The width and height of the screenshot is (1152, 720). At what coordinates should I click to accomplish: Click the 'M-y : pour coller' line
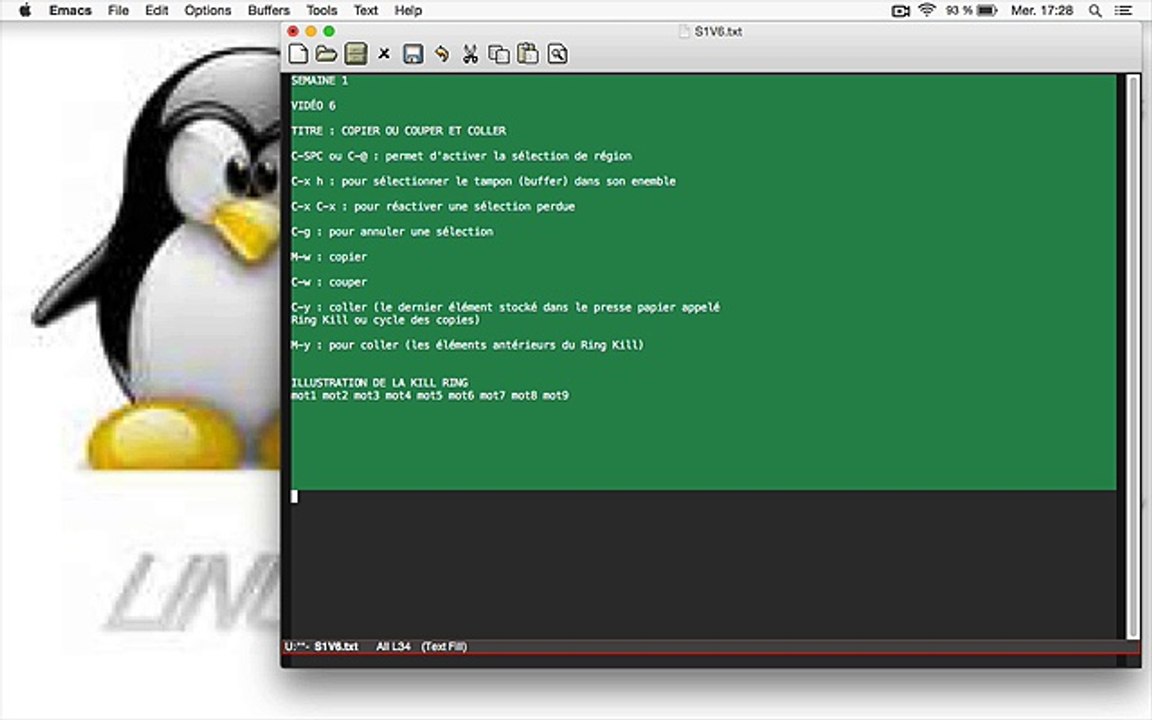467,345
